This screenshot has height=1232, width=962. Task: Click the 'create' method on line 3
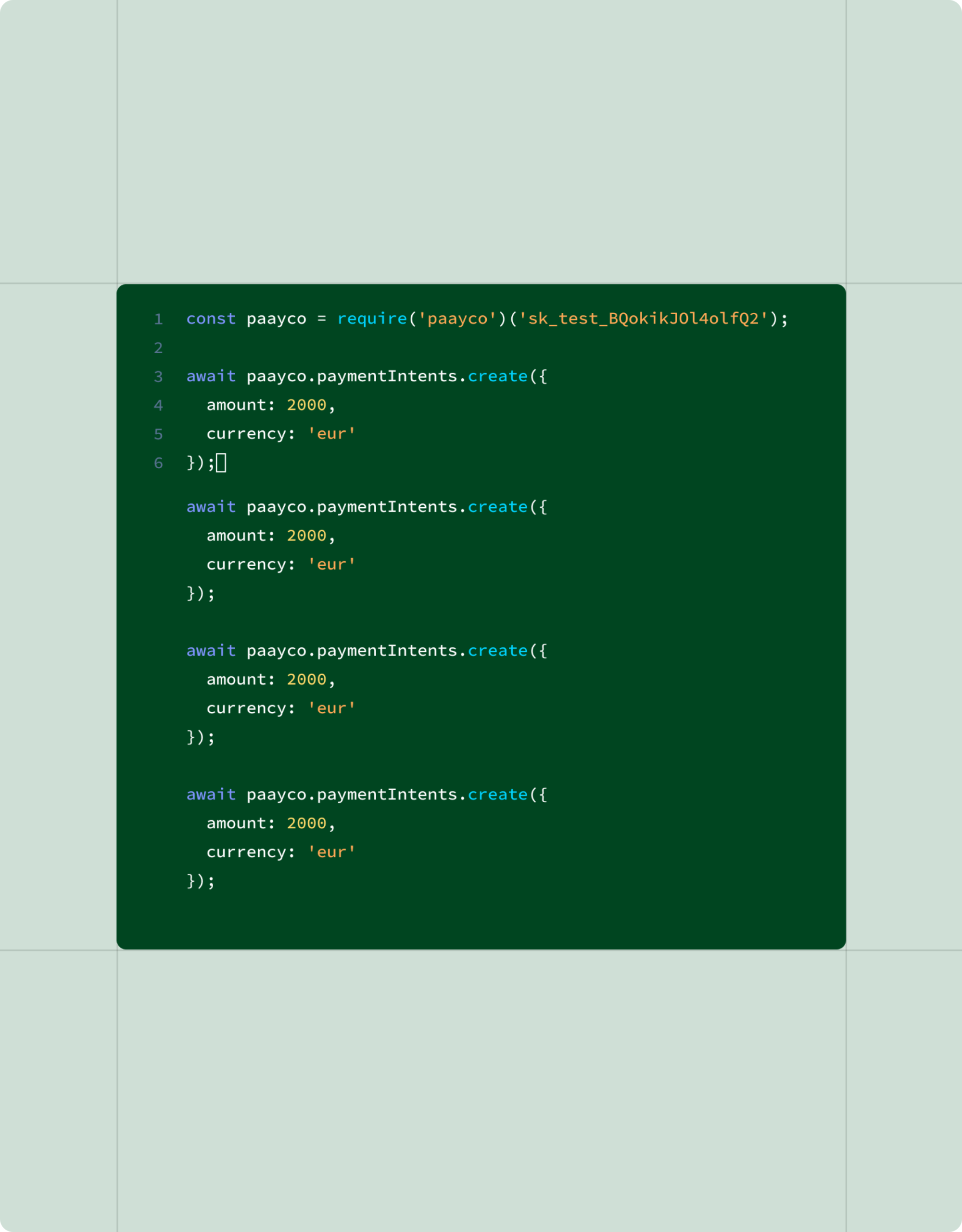pyautogui.click(x=497, y=376)
